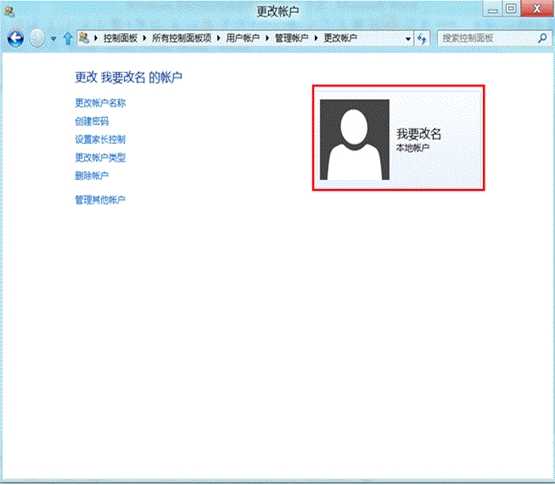555x485 pixels.
Task: Navigate to 所有控制面板项 breadcrumb
Action: 182,38
